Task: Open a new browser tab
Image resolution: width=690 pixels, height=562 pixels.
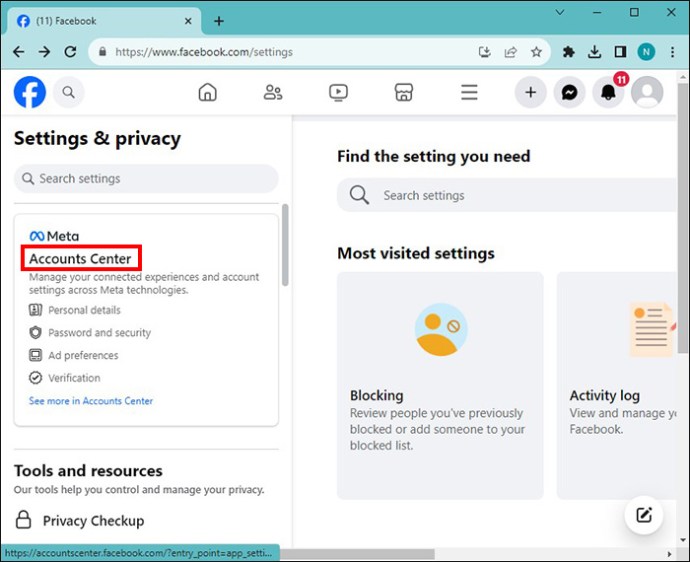Action: [x=219, y=21]
